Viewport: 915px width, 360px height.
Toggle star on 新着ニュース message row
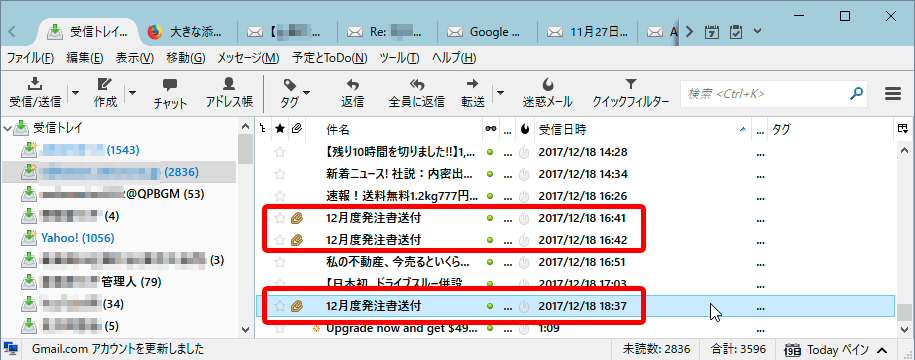coord(280,174)
